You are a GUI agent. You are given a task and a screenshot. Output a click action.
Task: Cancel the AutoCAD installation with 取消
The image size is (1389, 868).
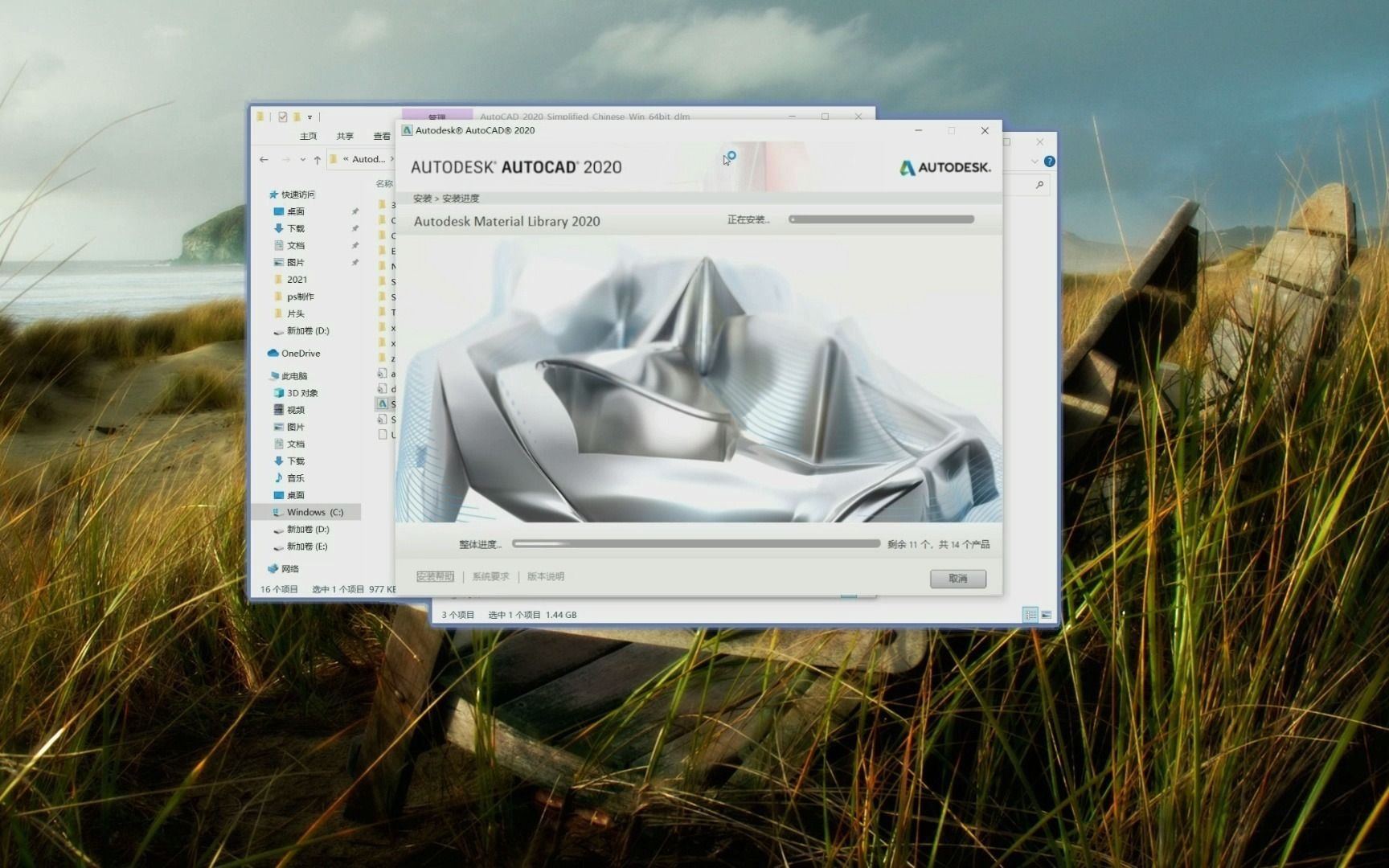(957, 579)
